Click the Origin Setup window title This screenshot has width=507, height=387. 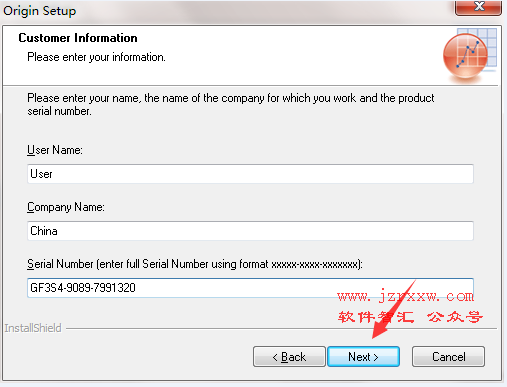[39, 11]
